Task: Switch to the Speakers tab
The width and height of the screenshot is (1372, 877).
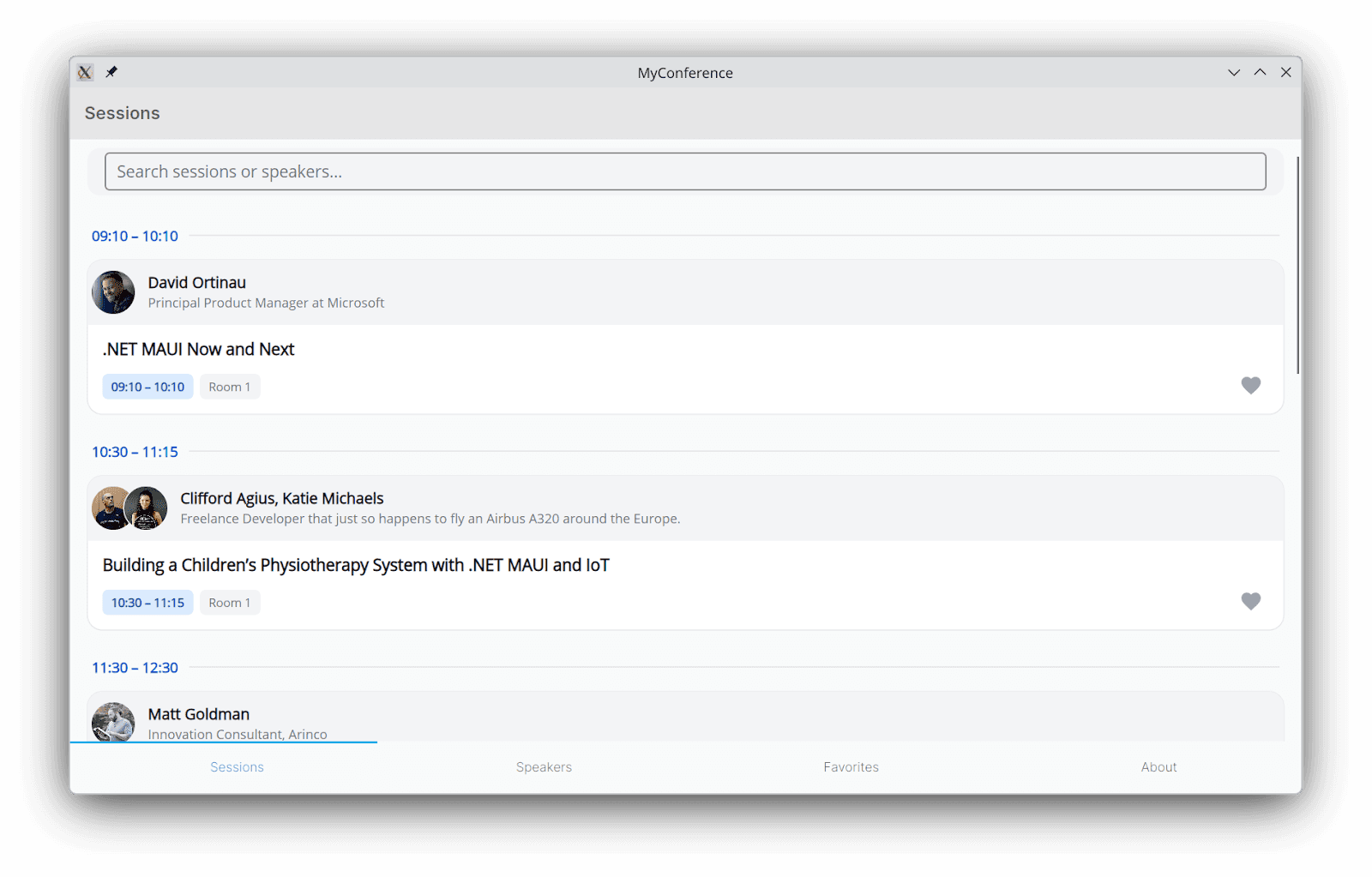Action: [544, 767]
